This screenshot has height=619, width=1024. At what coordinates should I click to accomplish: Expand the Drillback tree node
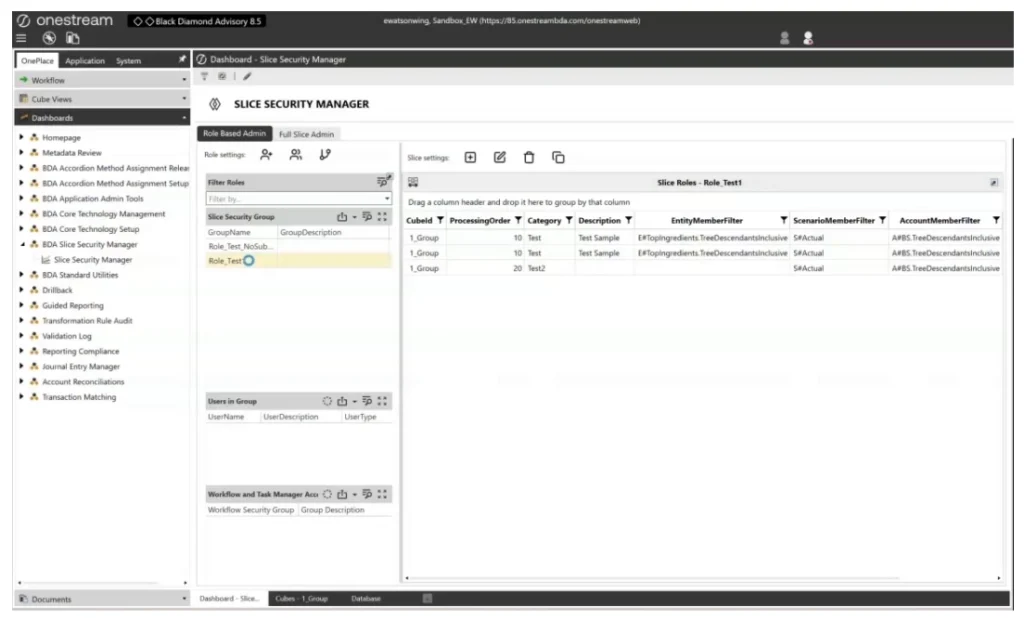[21, 290]
